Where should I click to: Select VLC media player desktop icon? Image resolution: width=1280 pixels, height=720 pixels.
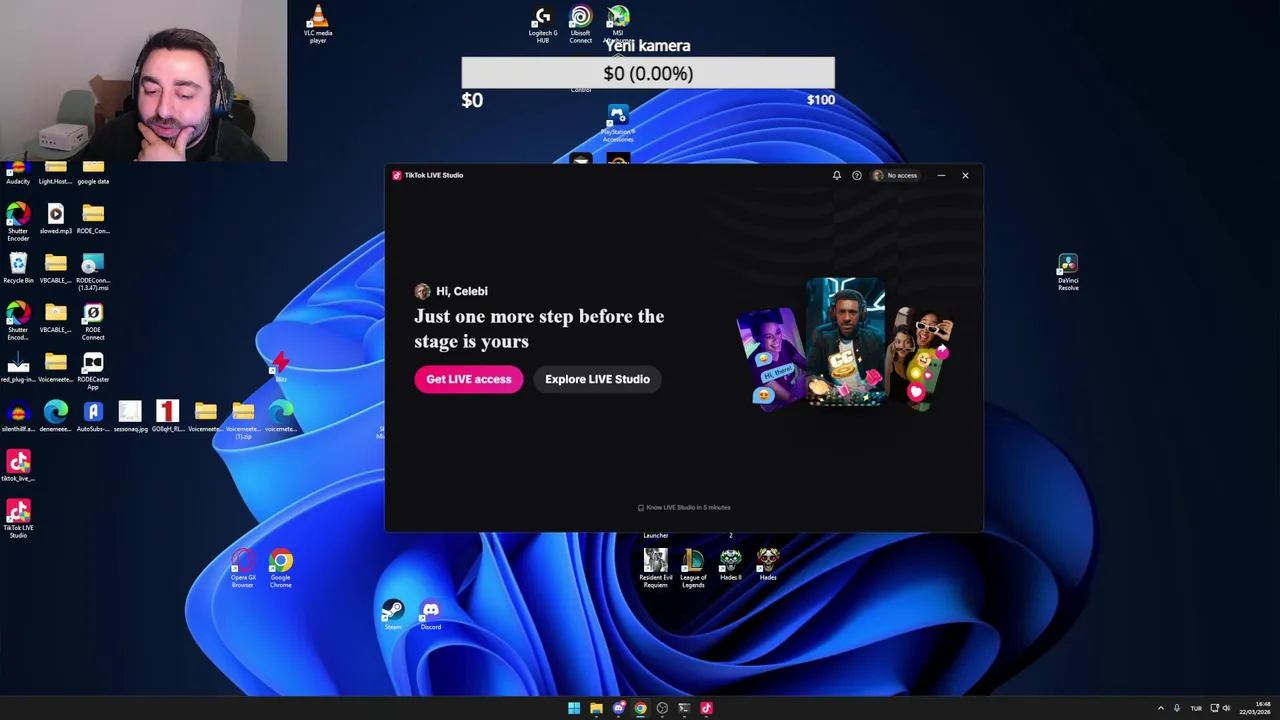(x=318, y=24)
